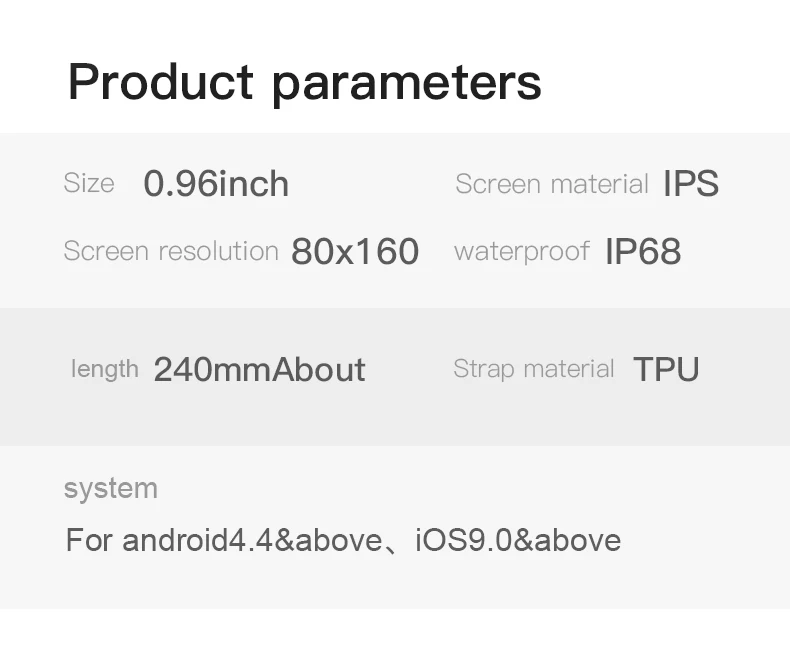Screen dimensions: 790x663
Task: Click the "android4.4&above" text
Action: pyautogui.click(x=252, y=541)
